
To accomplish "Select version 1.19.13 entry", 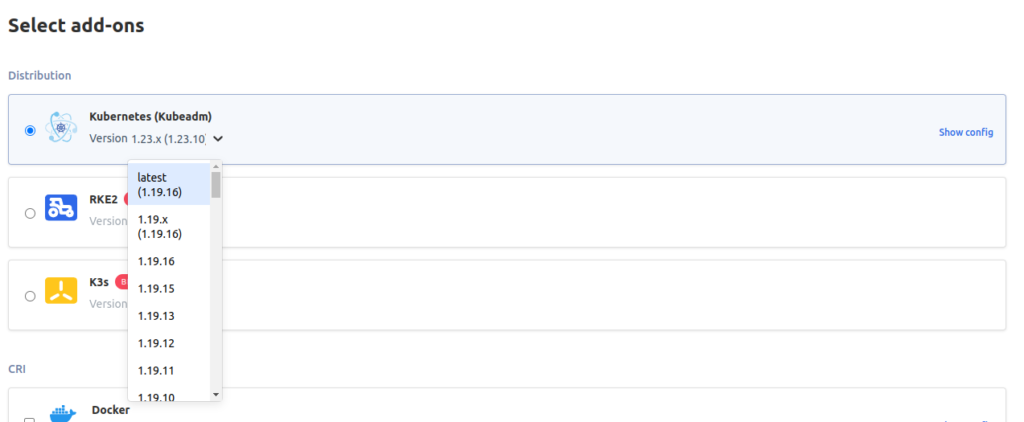I will 169,316.
